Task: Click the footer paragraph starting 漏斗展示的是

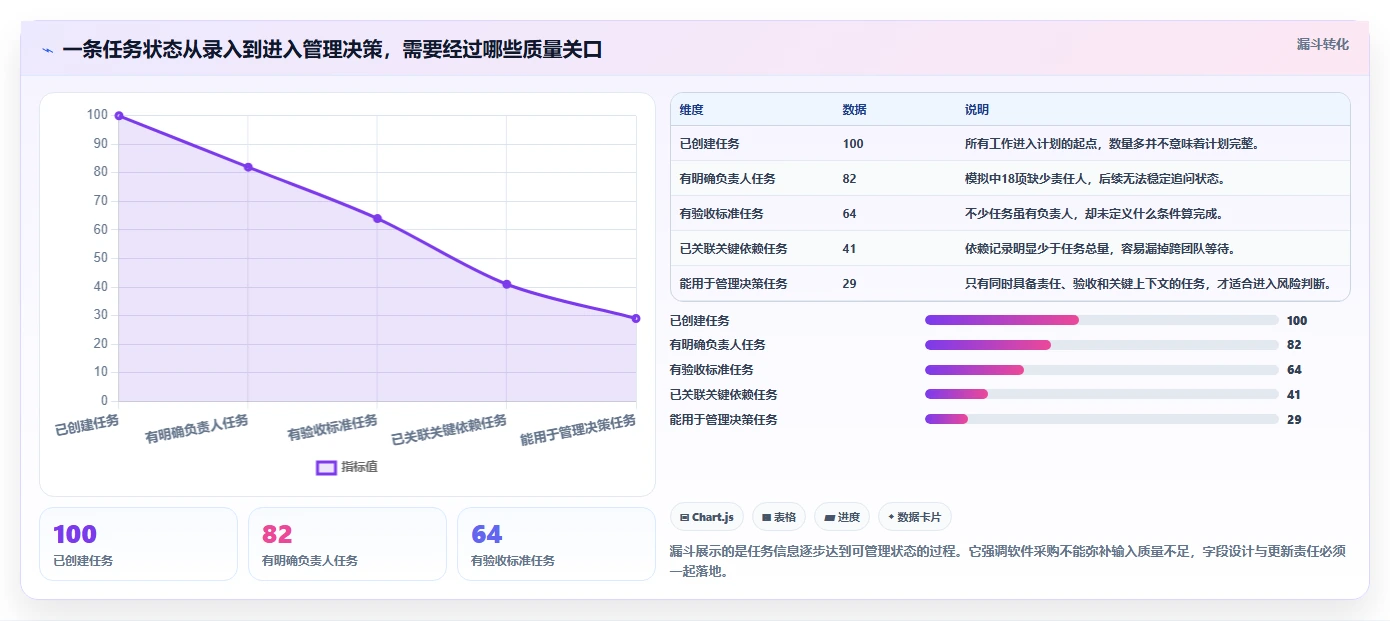Action: (1008, 561)
